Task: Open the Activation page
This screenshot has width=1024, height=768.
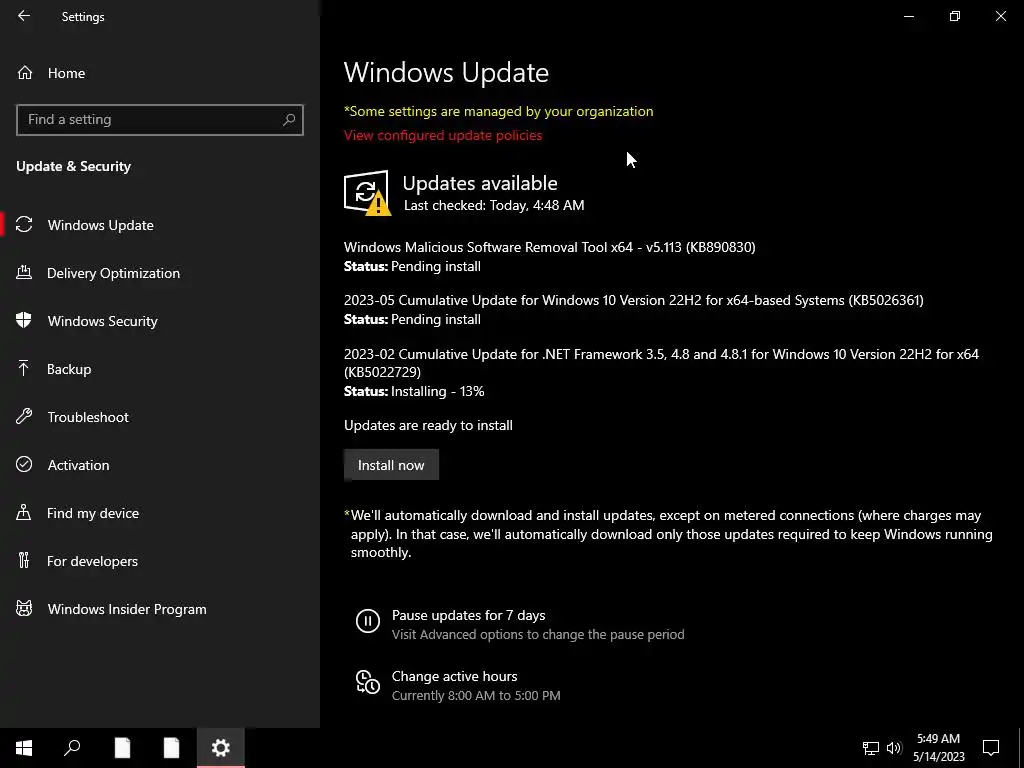Action: [78, 465]
